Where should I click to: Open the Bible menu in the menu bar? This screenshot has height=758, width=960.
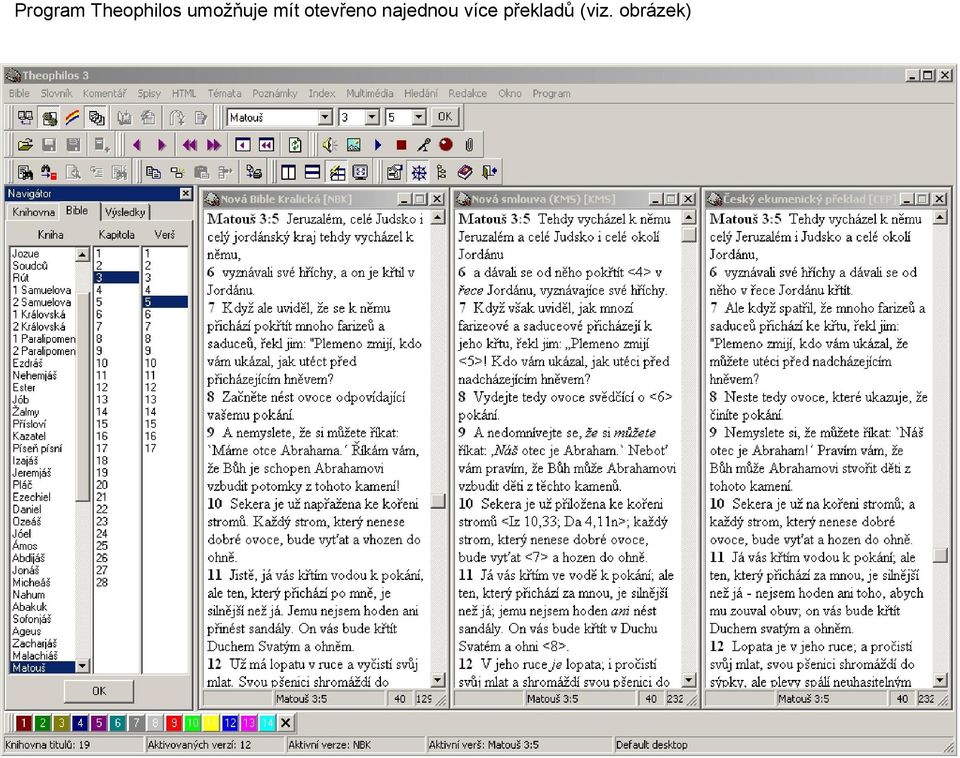(19, 93)
